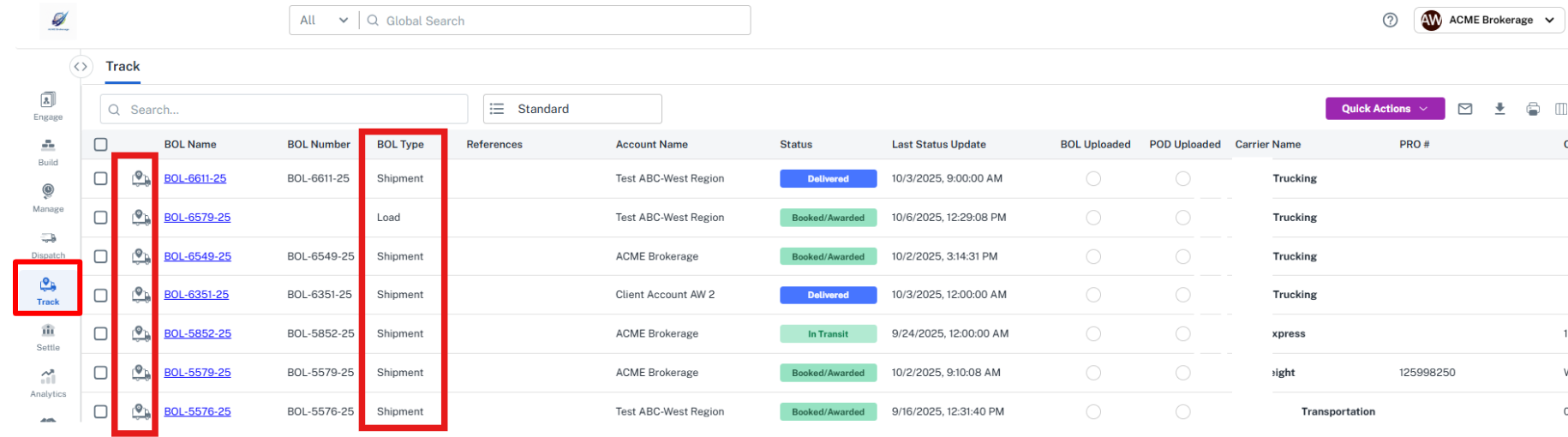Viewport: 1568px width, 437px height.
Task: Click the download icon in toolbar
Action: click(1499, 109)
